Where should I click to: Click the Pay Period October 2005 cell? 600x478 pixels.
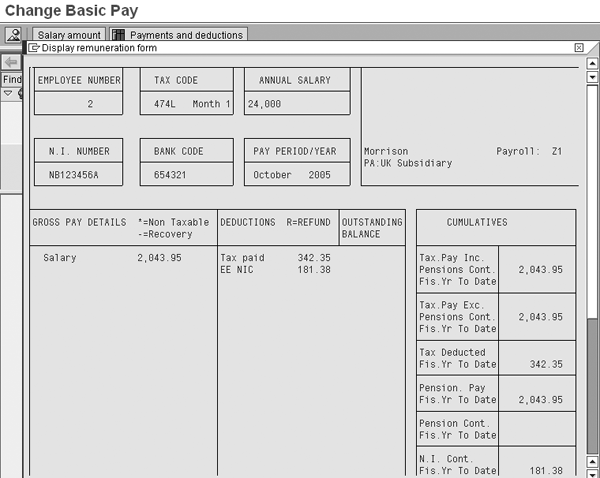(297, 175)
